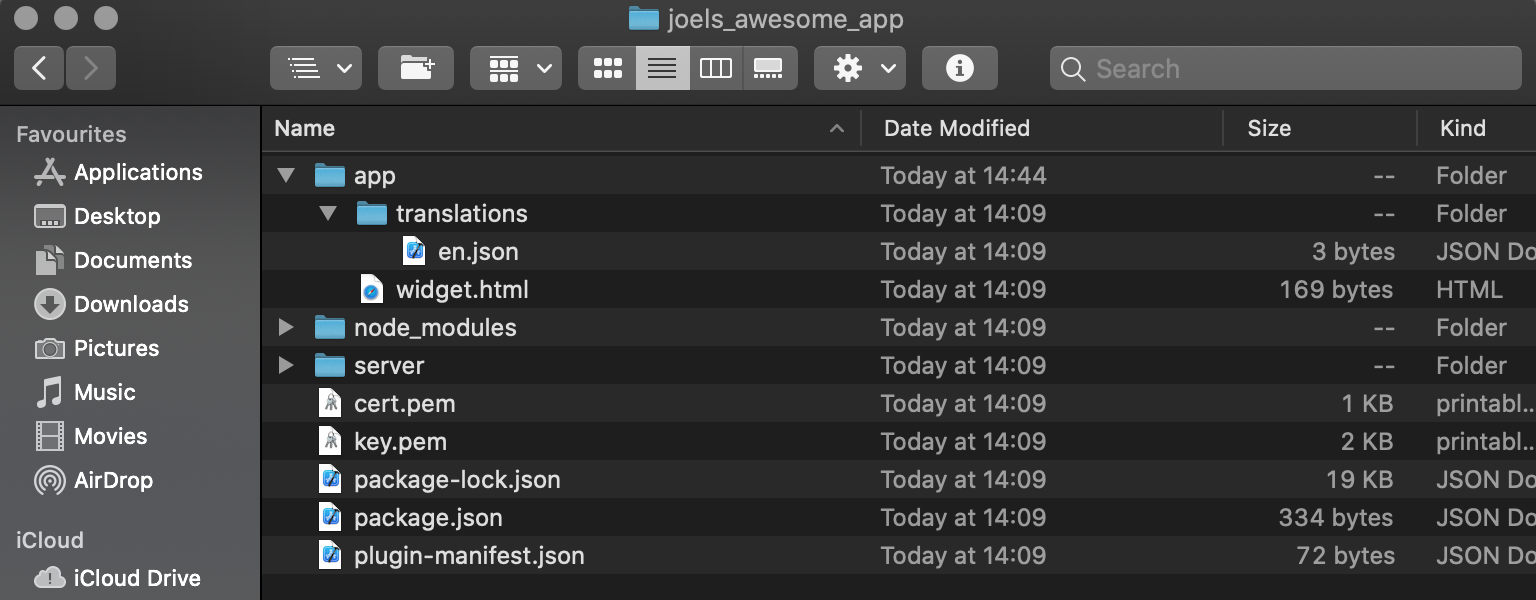Click the Get Info toolbar button

(x=959, y=68)
